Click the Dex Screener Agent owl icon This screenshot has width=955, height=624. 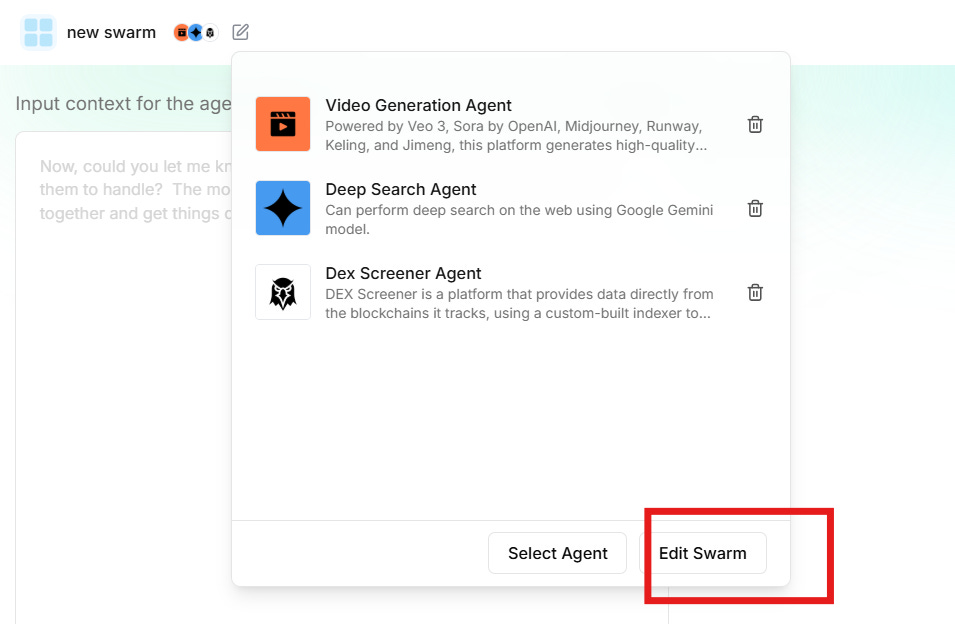click(x=283, y=292)
